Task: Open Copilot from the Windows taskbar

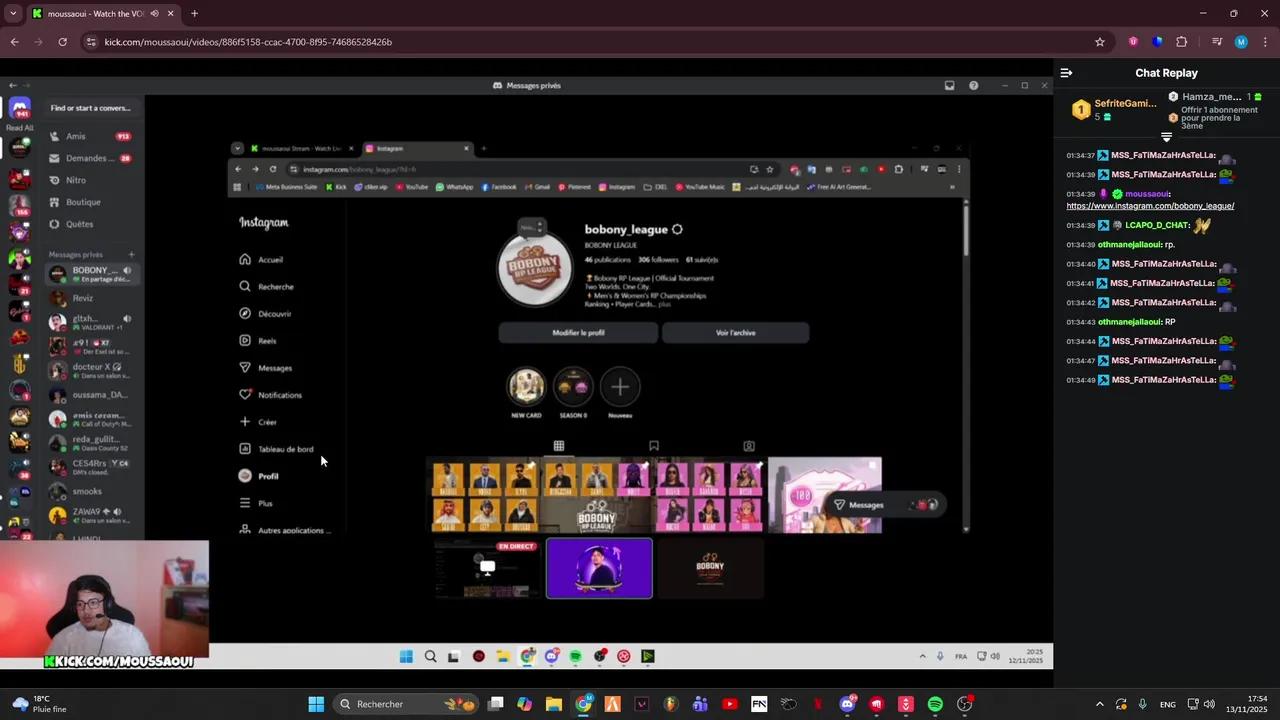Action: click(525, 704)
